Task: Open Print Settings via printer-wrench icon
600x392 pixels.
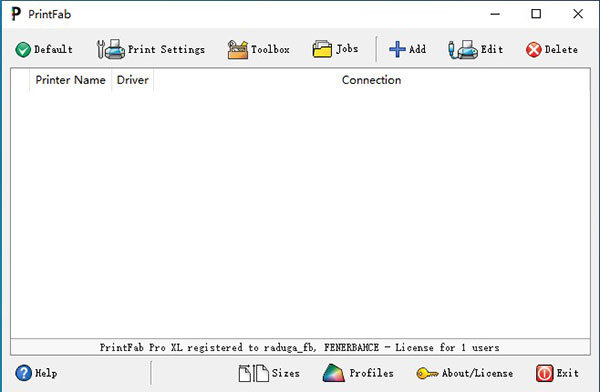Action: click(110, 49)
